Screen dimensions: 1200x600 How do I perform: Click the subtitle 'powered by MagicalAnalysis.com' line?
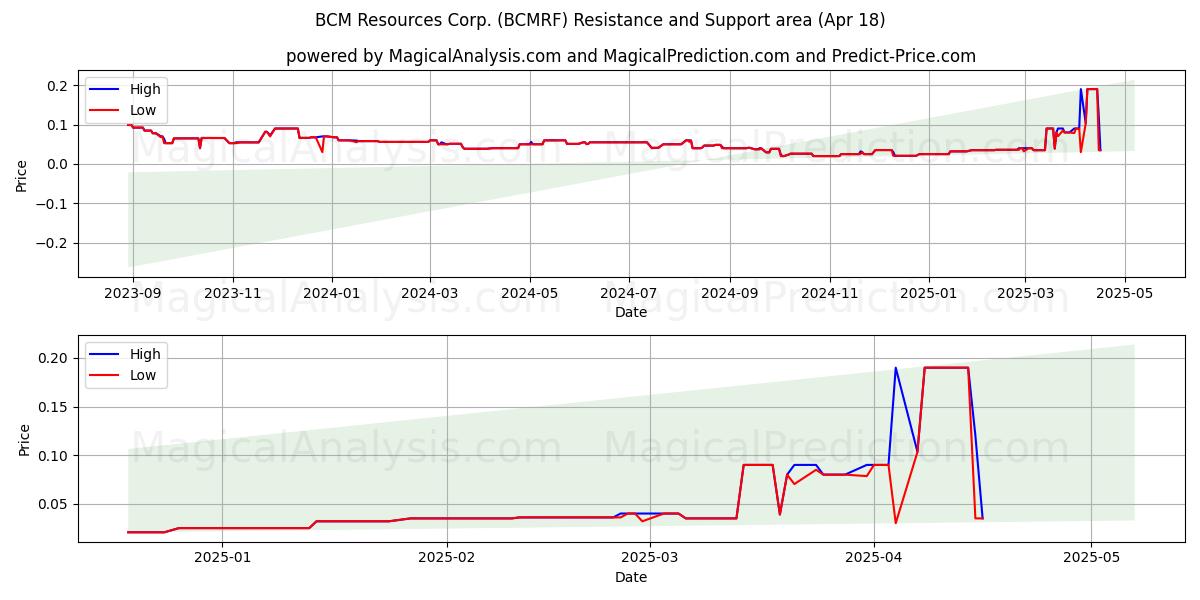pyautogui.click(x=630, y=56)
